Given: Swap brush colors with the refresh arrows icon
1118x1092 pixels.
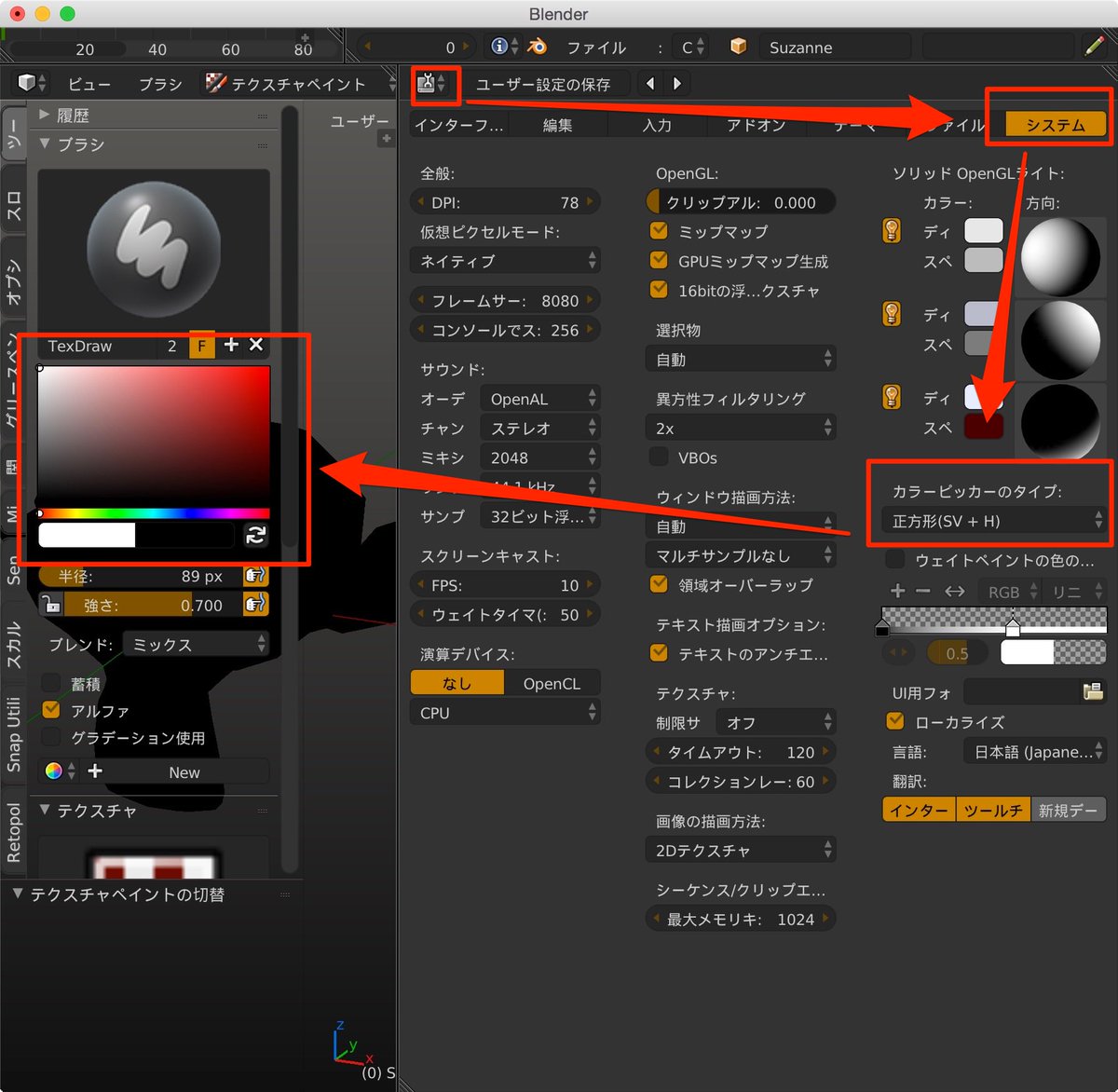Looking at the screenshot, I should [255, 535].
